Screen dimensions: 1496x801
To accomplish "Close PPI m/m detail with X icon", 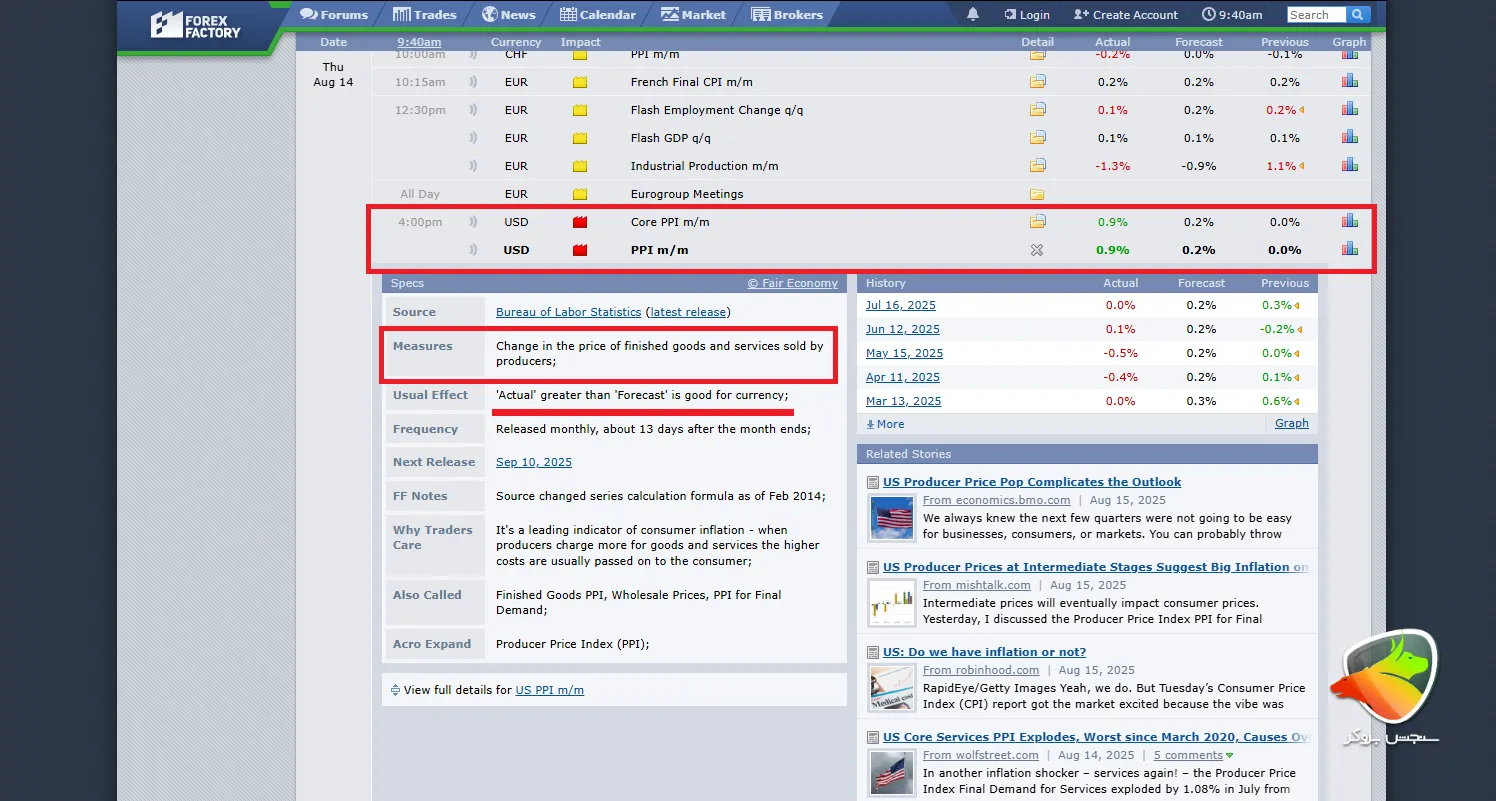I will pos(1037,250).
